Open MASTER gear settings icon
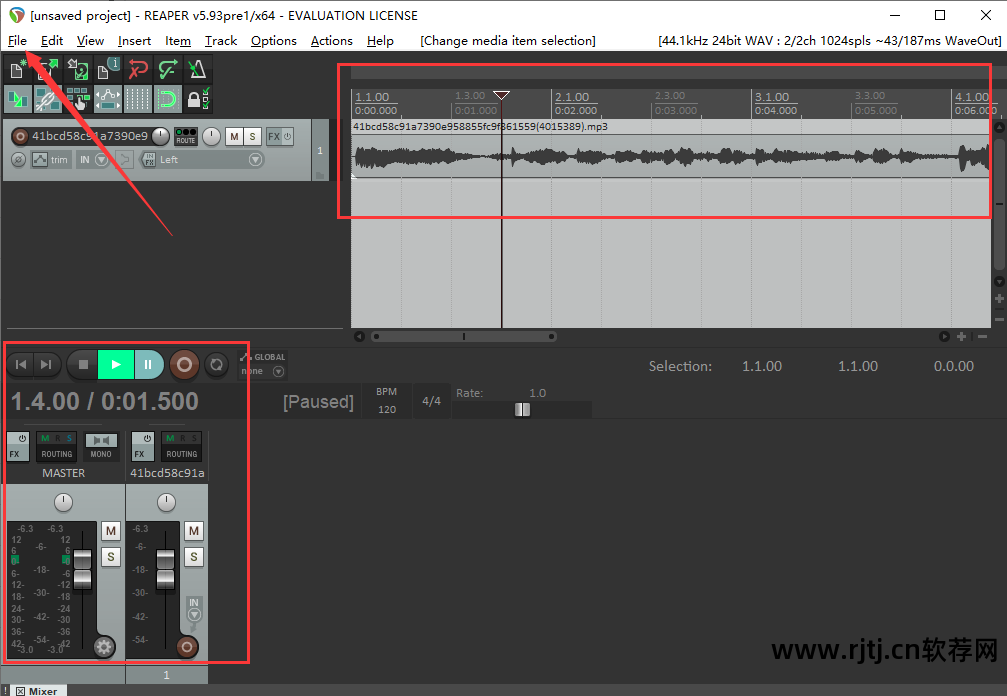The height and width of the screenshot is (696, 1007). (104, 647)
